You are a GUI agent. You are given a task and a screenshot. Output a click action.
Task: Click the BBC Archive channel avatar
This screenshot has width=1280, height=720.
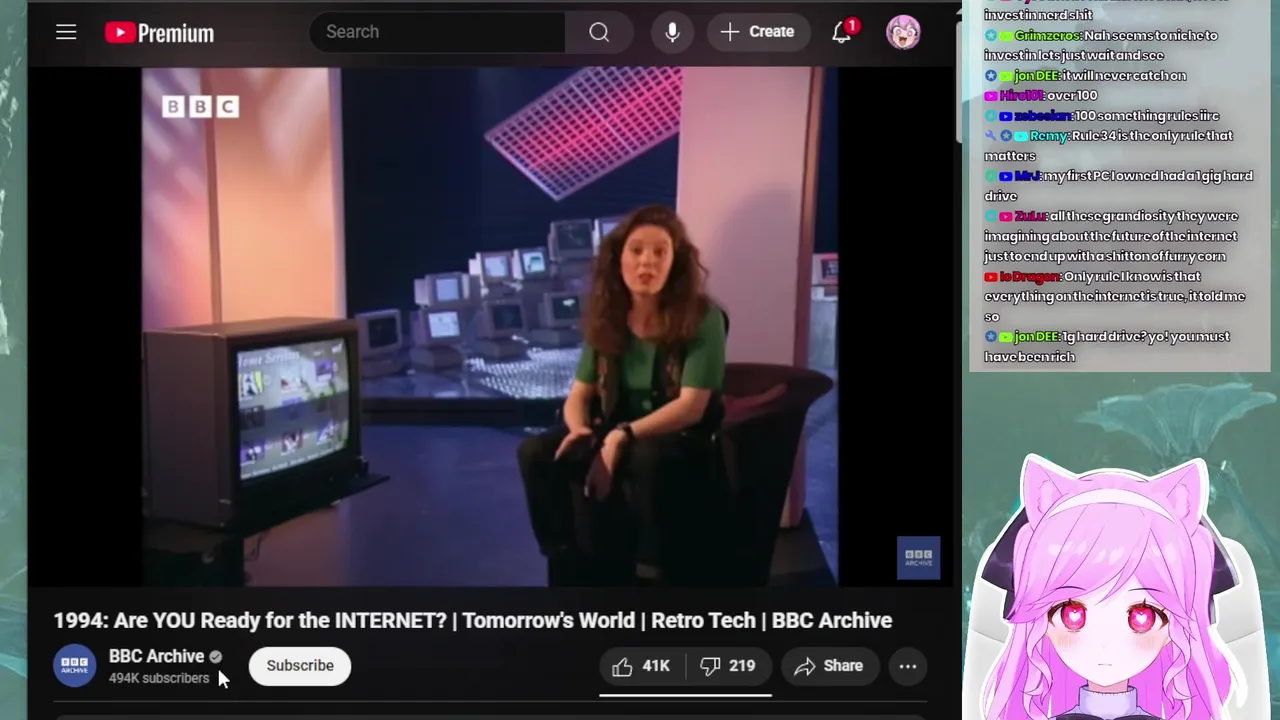click(74, 666)
